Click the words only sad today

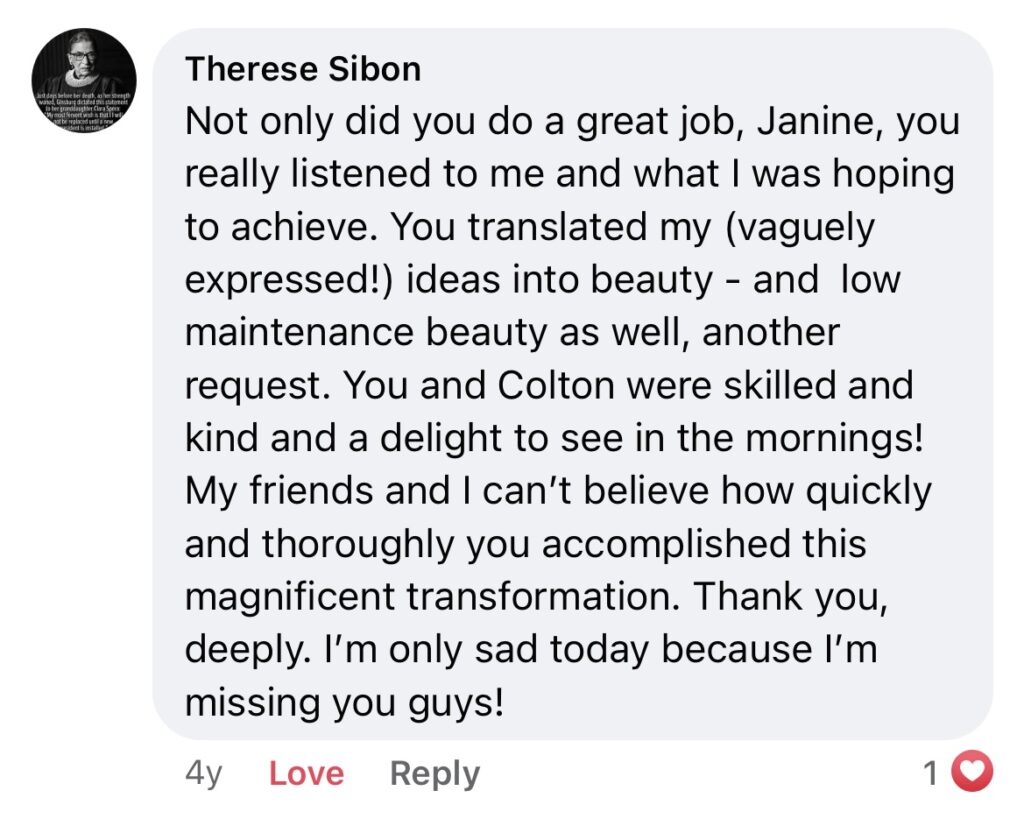[519, 650]
